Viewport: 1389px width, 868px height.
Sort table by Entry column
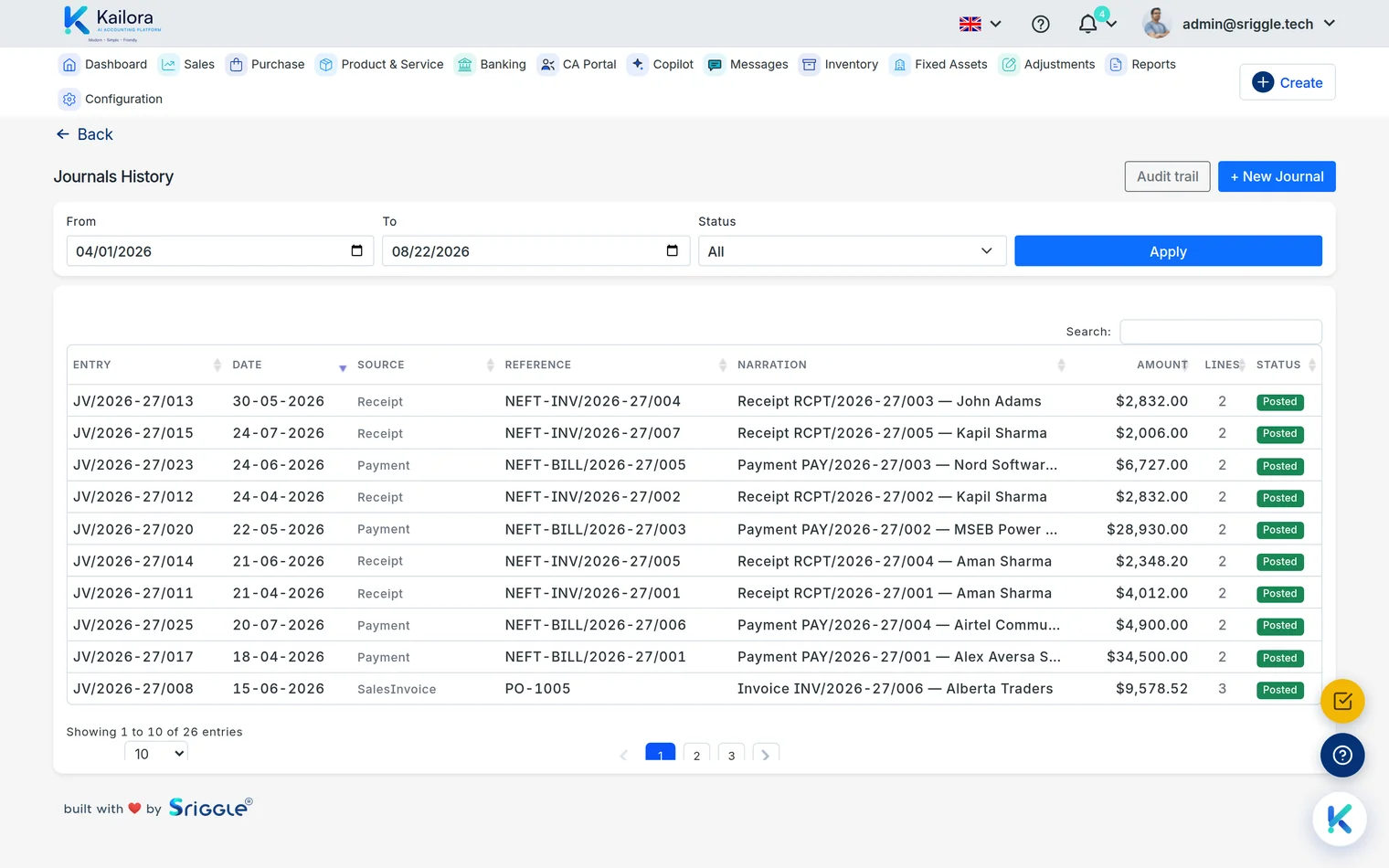146,365
